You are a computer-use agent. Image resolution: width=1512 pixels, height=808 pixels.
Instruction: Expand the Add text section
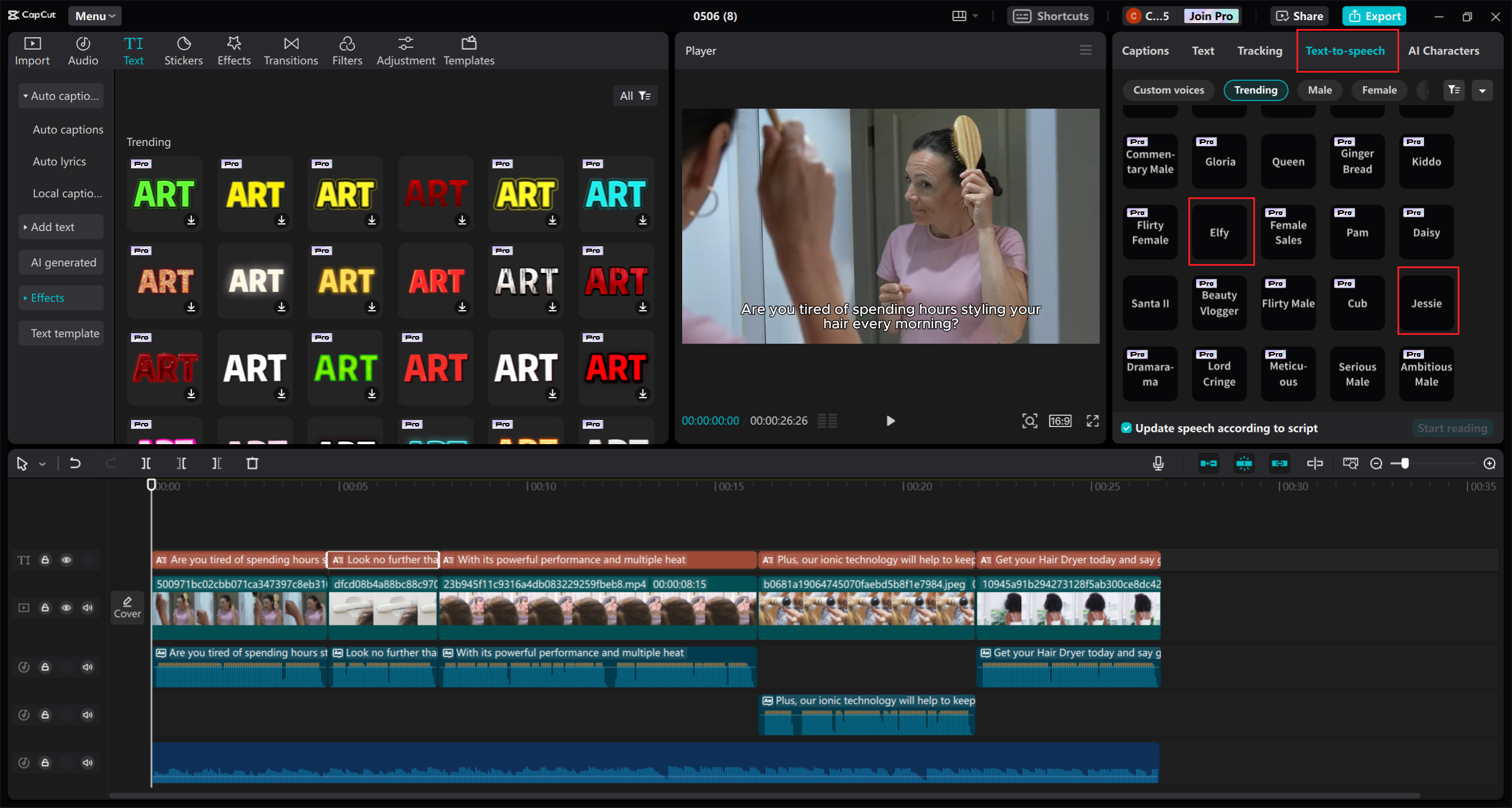[61, 227]
